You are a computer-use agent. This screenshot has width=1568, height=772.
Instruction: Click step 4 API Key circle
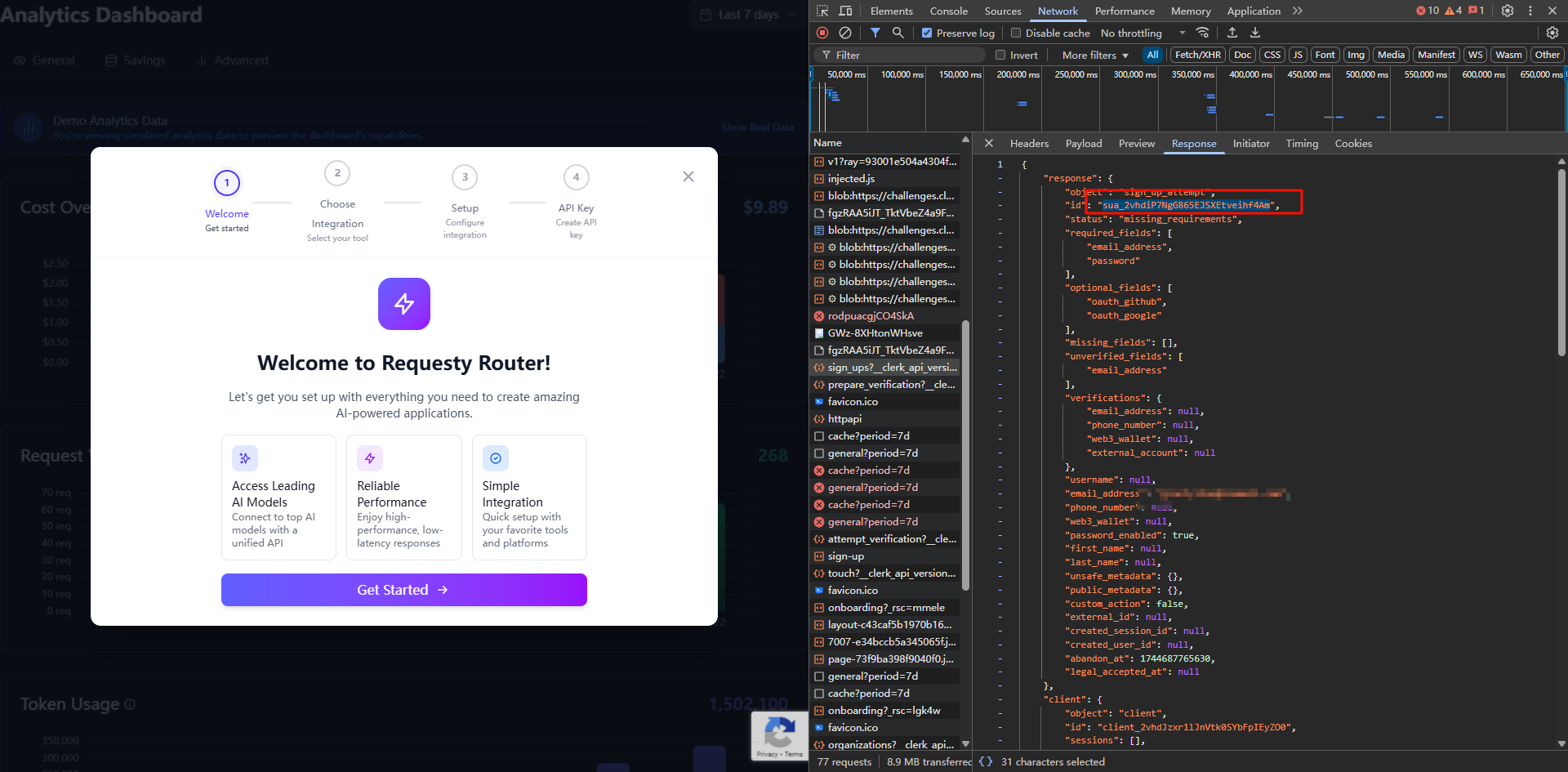577,177
